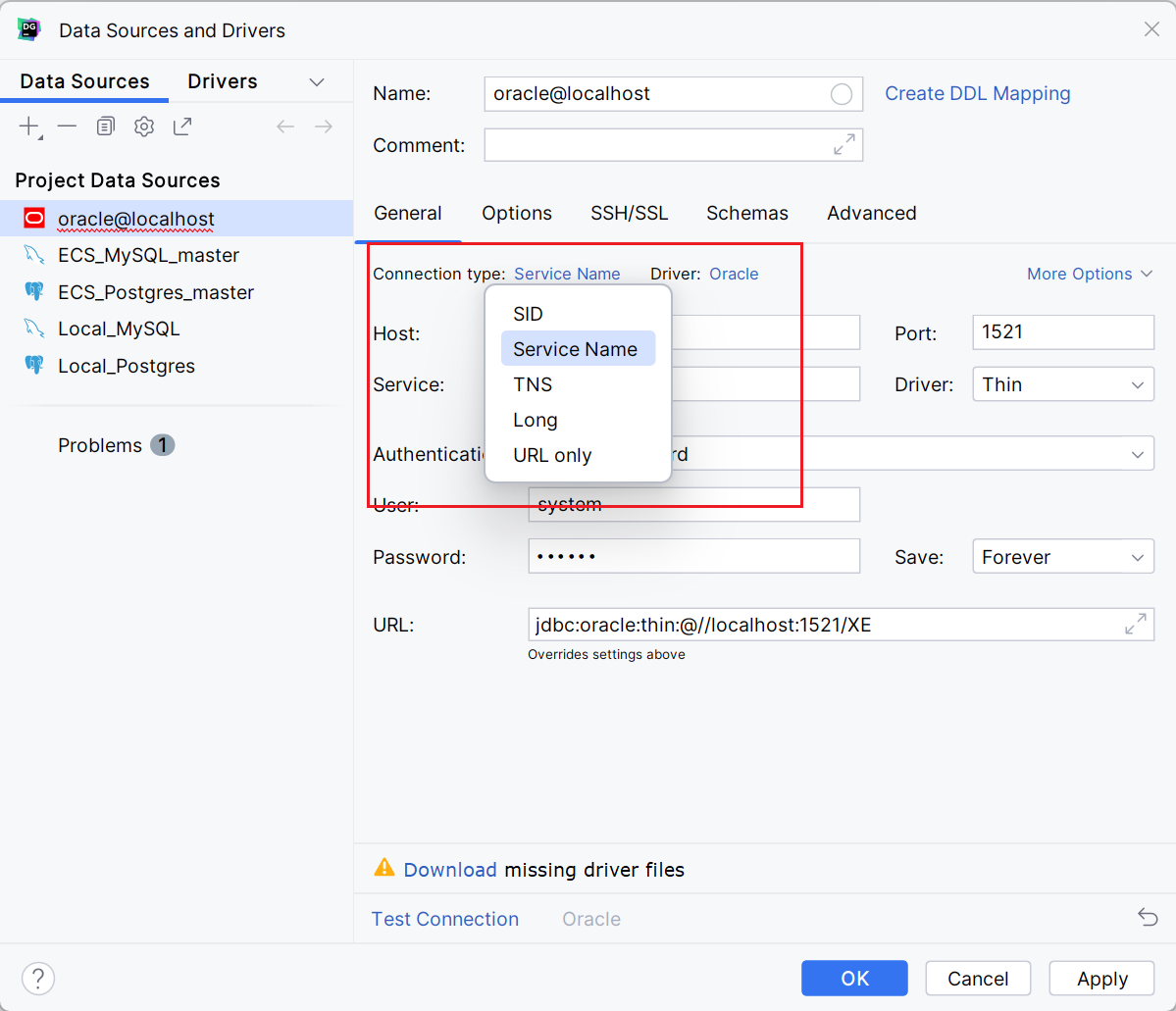Click the OK button
Image resolution: width=1176 pixels, height=1011 pixels.
854,978
